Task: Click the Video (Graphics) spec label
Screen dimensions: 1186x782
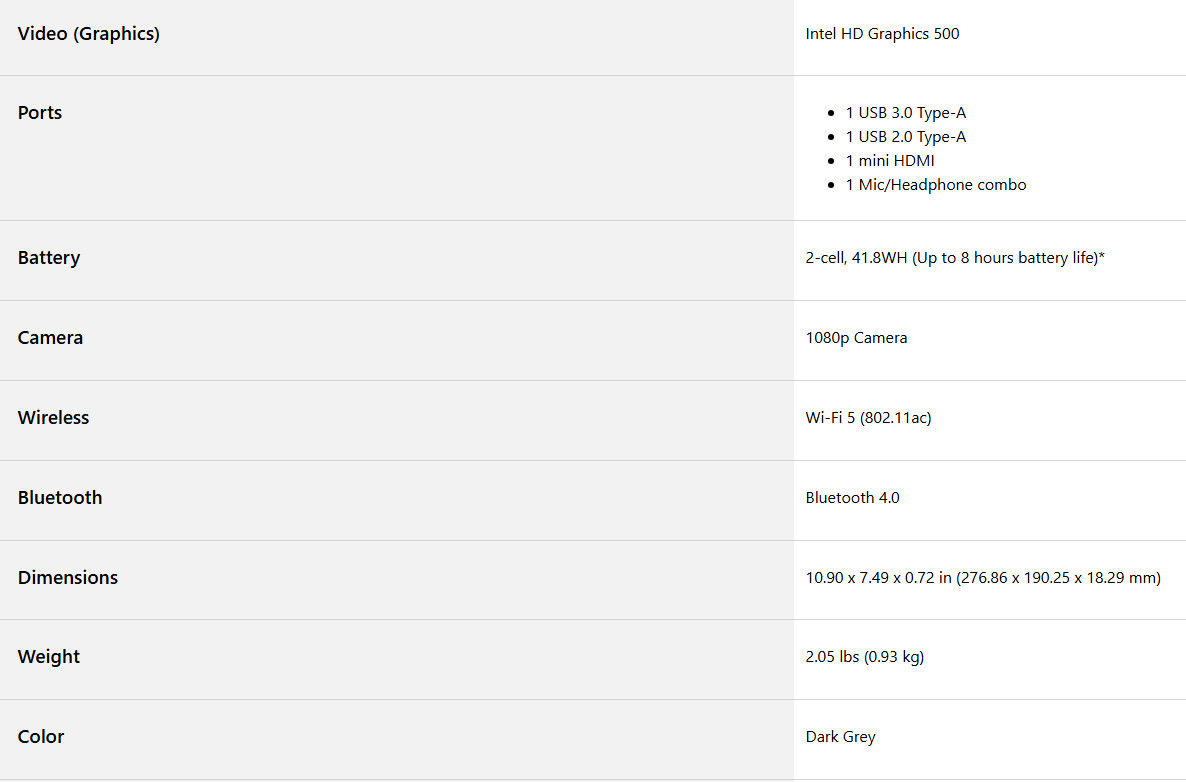Action: click(x=88, y=34)
